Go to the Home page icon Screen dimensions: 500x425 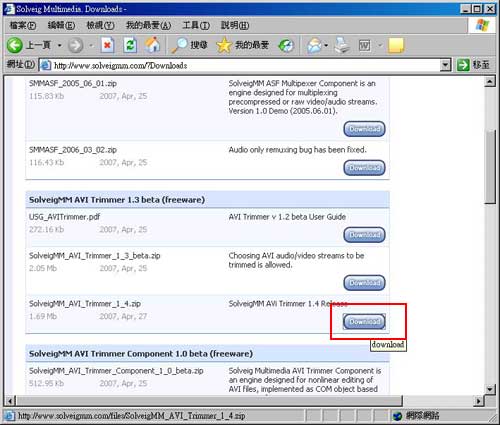click(152, 45)
